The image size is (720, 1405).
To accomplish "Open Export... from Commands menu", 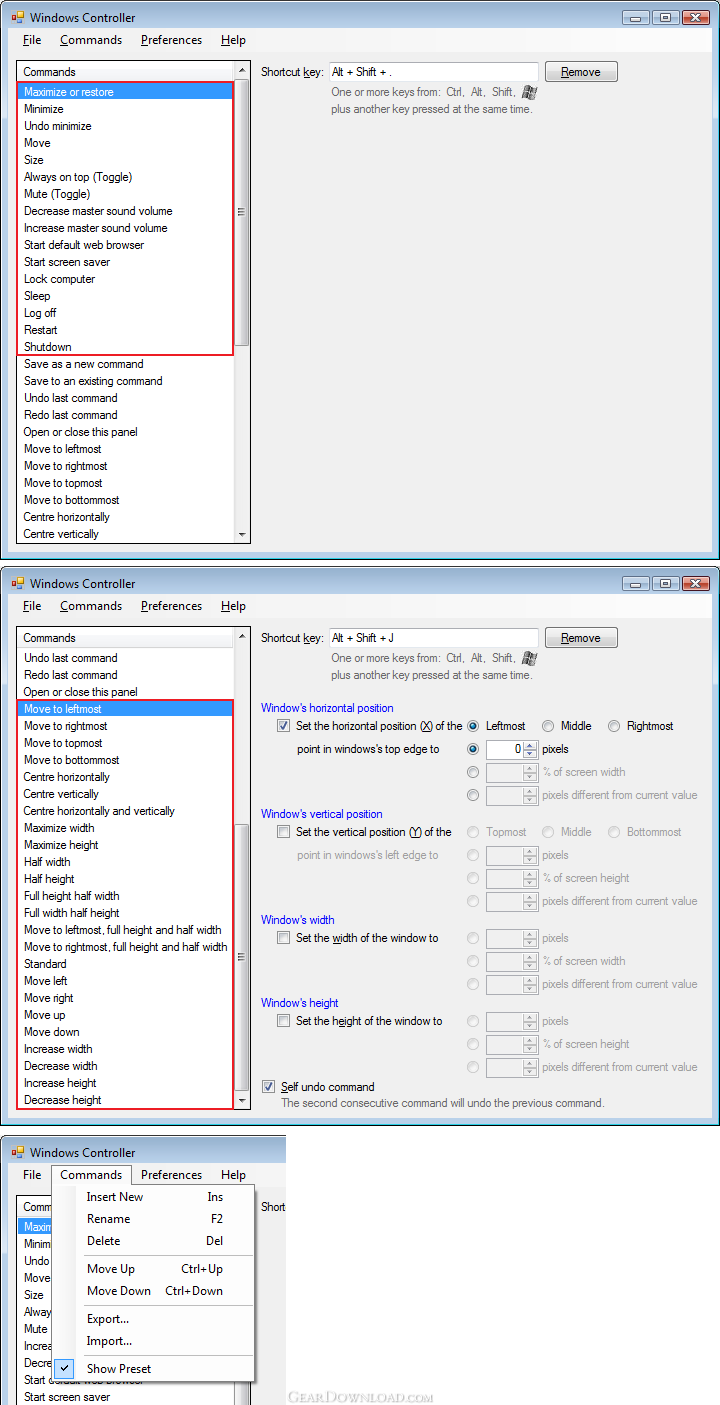I will [155, 1319].
